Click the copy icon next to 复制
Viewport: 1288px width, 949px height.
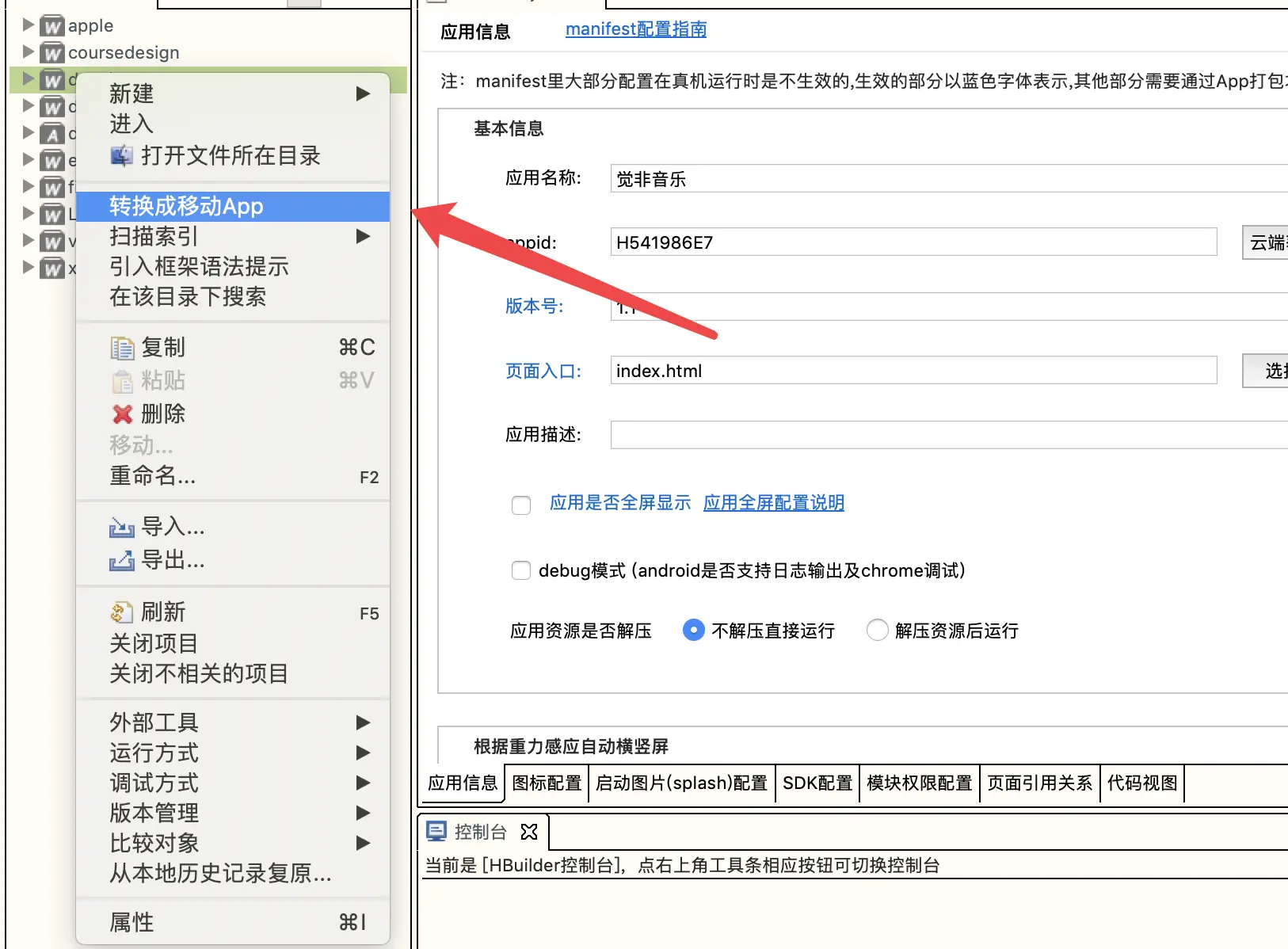(121, 347)
